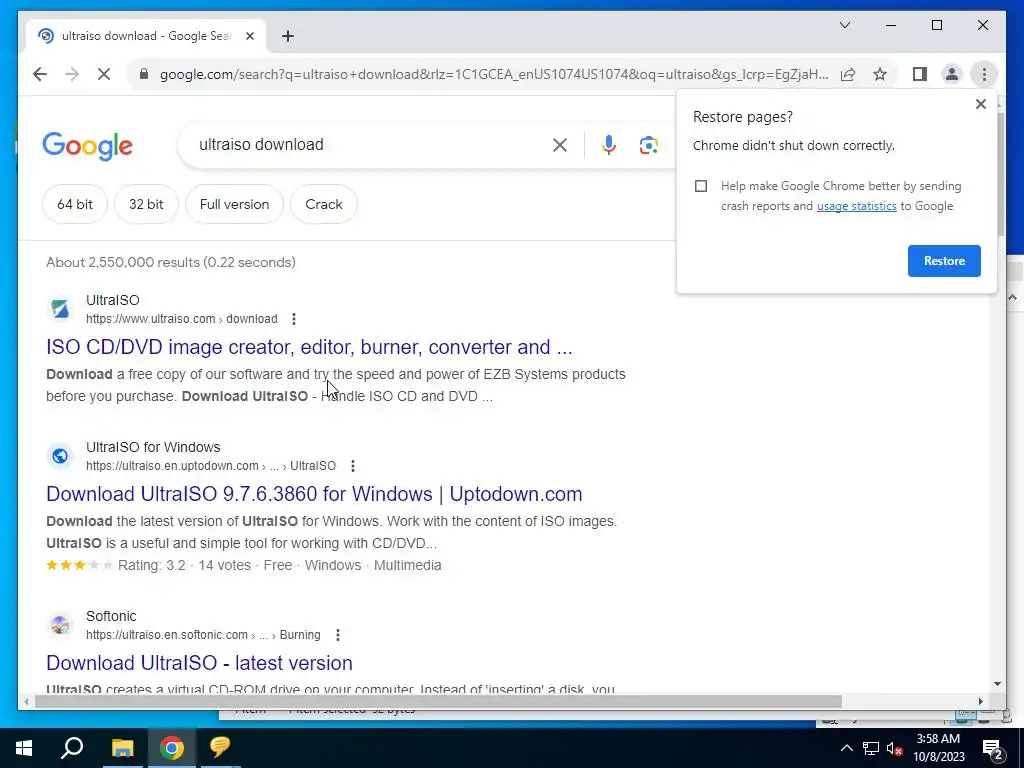Click the Chrome taskbar icon
The image size is (1024, 768).
point(171,748)
